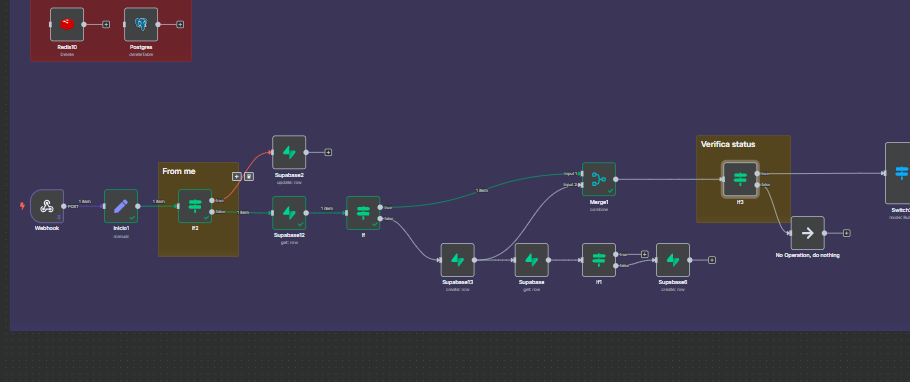
Task: Open the If2 node inside From me
Action: (195, 206)
